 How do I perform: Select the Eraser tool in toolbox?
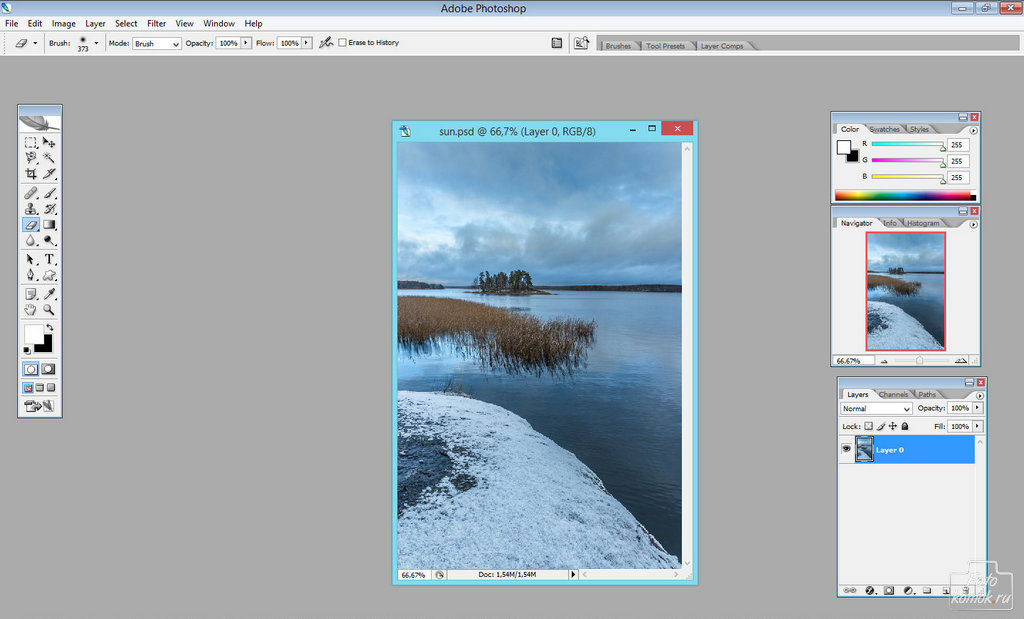tap(31, 225)
